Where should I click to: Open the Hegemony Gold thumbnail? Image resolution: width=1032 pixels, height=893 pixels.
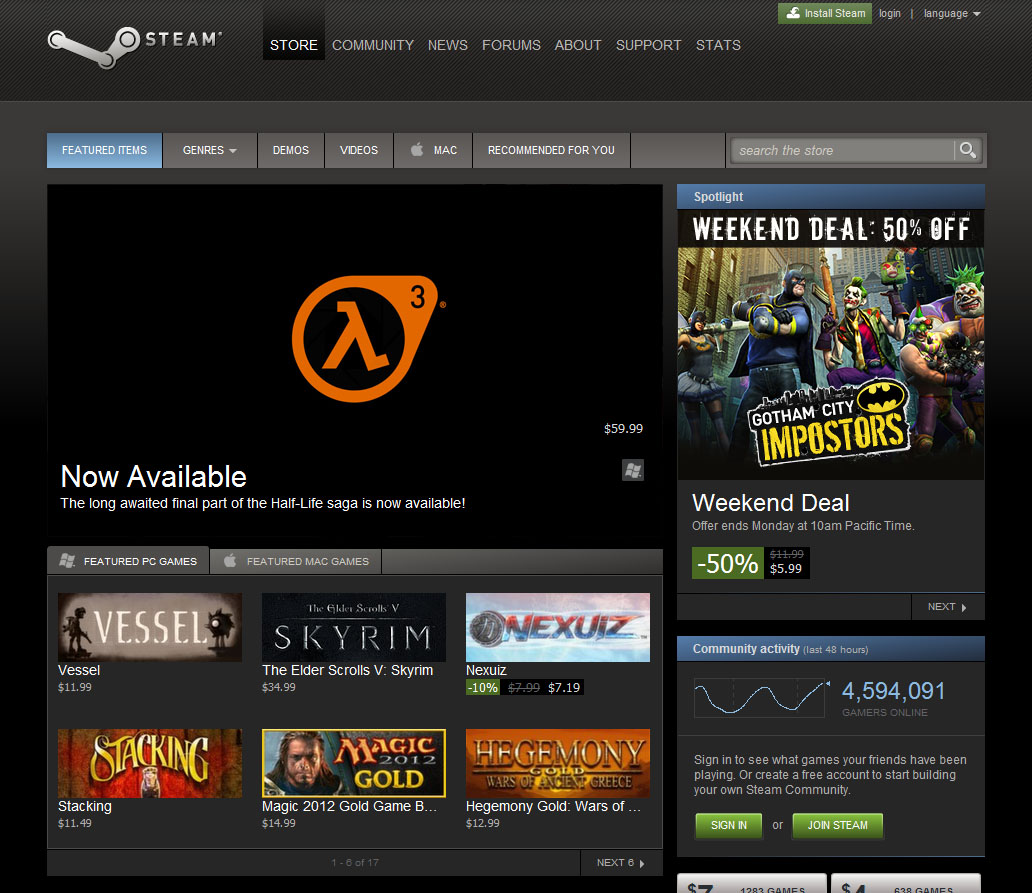click(x=558, y=763)
